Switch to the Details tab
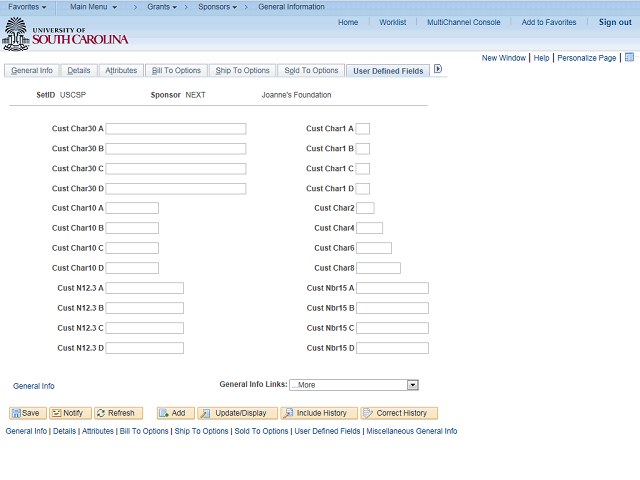This screenshot has height=480, width=640. point(79,71)
